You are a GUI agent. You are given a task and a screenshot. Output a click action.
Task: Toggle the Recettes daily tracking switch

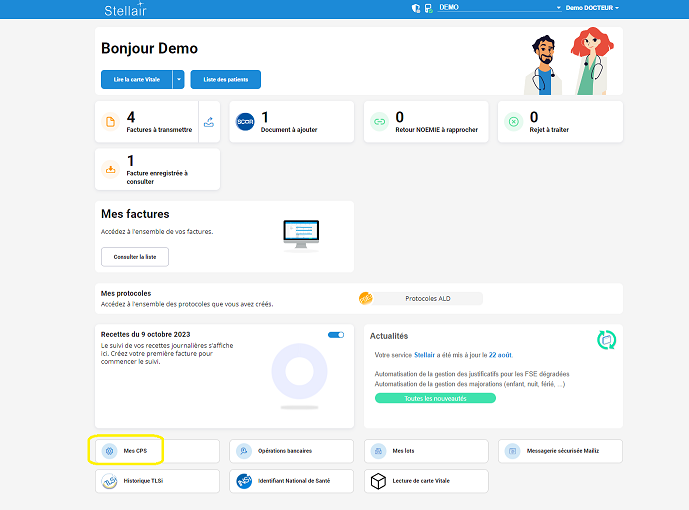336,335
